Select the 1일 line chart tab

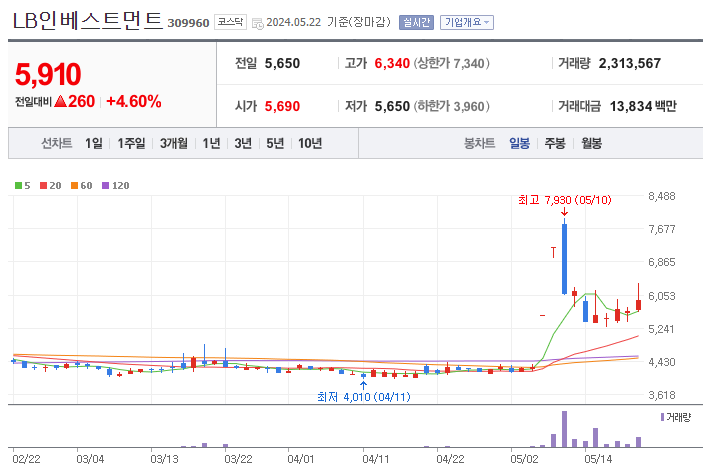[x=94, y=143]
